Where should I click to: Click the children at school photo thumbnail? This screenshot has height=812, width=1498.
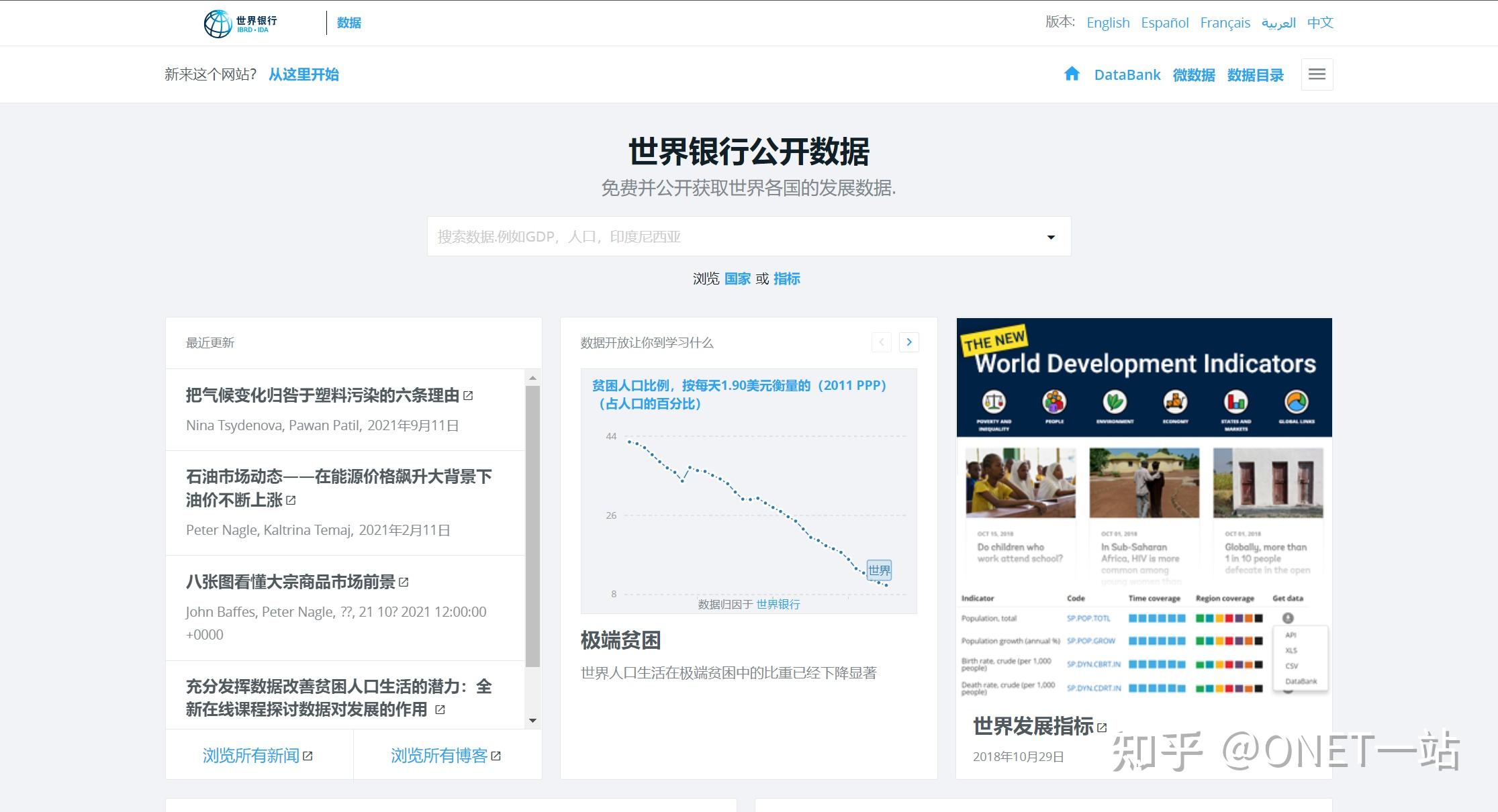click(1020, 483)
